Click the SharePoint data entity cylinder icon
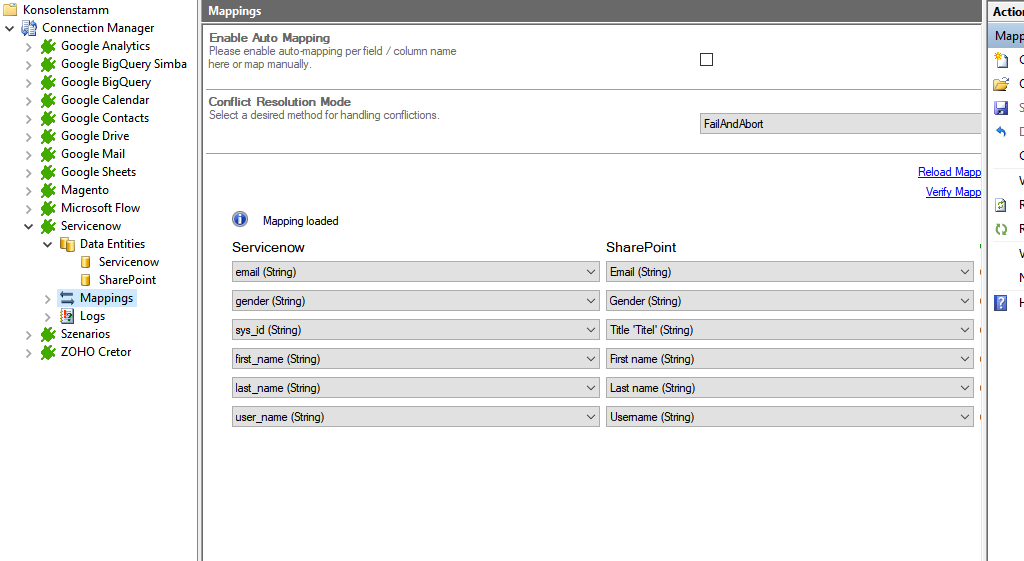 (86, 280)
